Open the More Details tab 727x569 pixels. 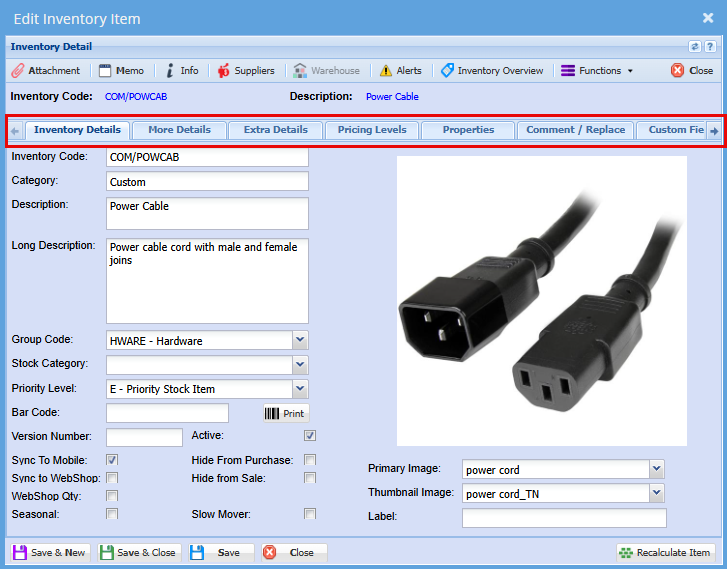(x=179, y=130)
